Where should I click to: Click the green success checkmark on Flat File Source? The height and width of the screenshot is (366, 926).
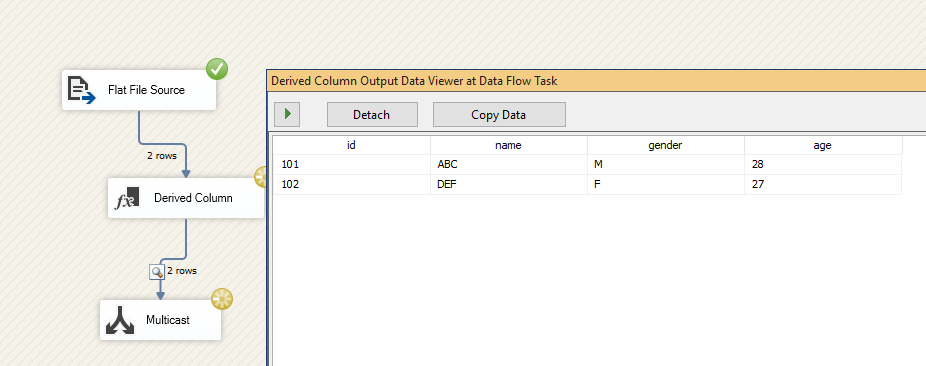pyautogui.click(x=217, y=70)
